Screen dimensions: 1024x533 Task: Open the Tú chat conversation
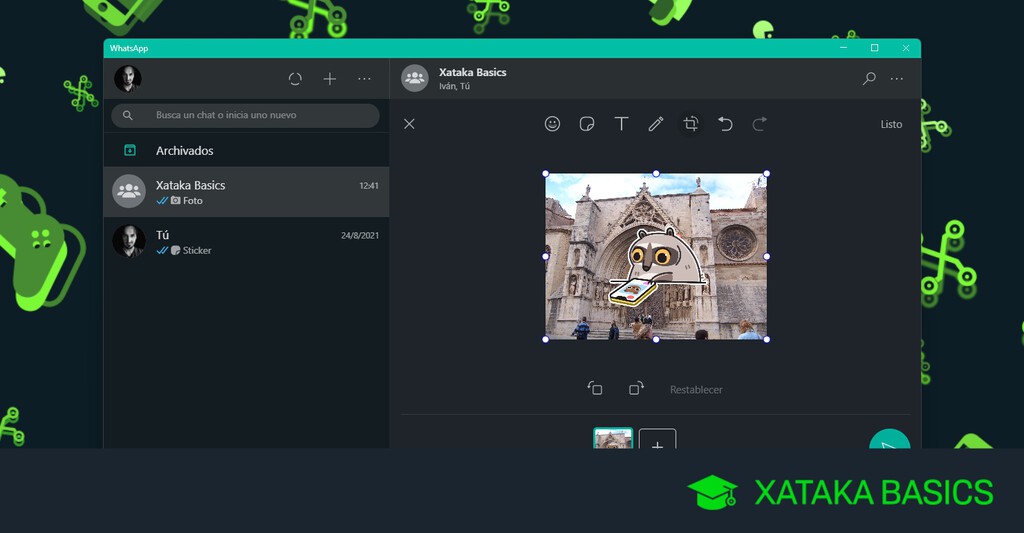[x=246, y=242]
